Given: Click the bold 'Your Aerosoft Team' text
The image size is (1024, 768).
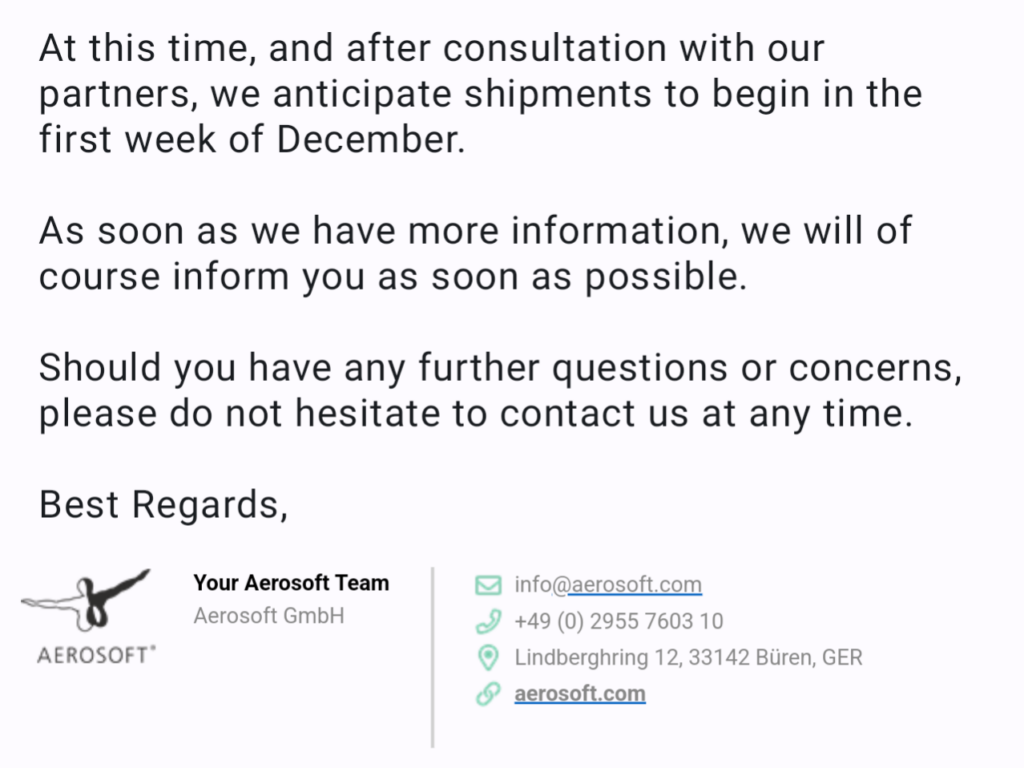Looking at the screenshot, I should click(291, 583).
